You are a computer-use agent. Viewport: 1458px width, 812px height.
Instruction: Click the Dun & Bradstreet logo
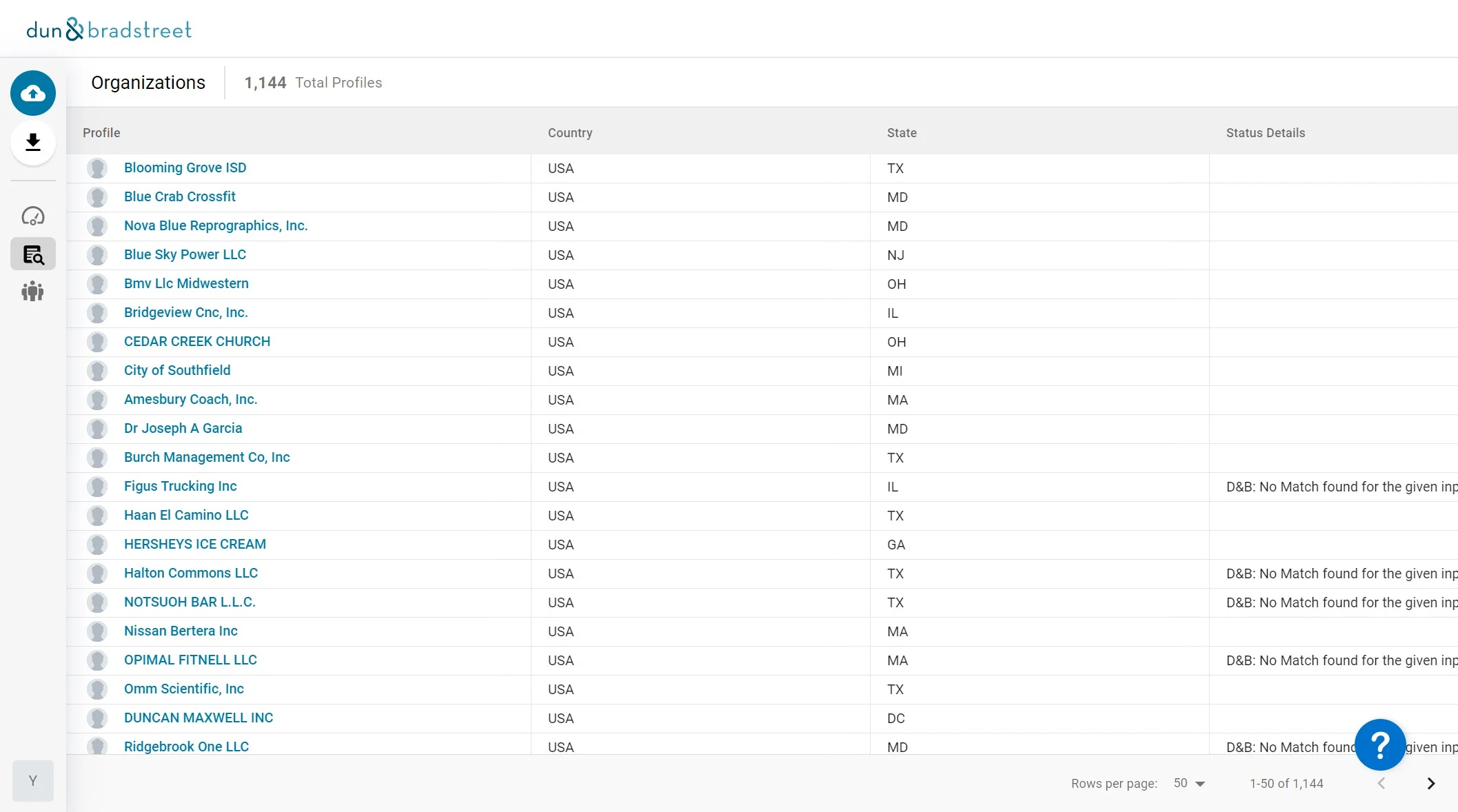[109, 30]
